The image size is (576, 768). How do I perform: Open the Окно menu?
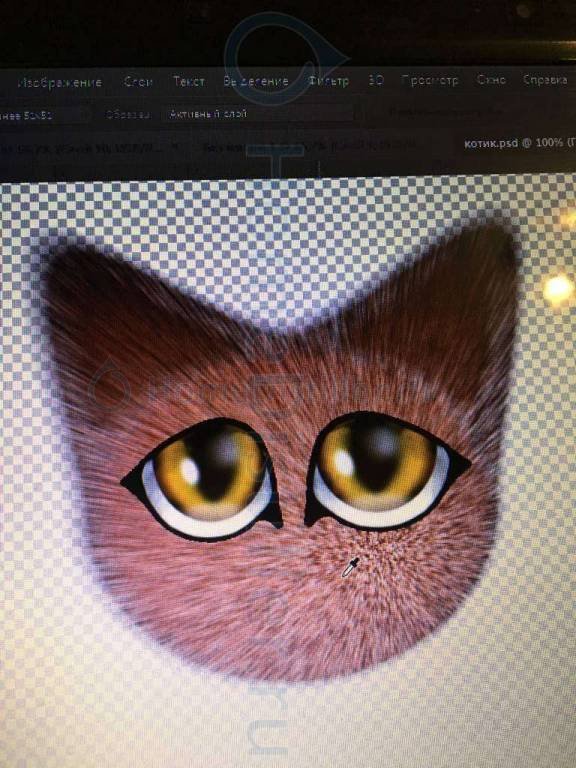click(491, 79)
